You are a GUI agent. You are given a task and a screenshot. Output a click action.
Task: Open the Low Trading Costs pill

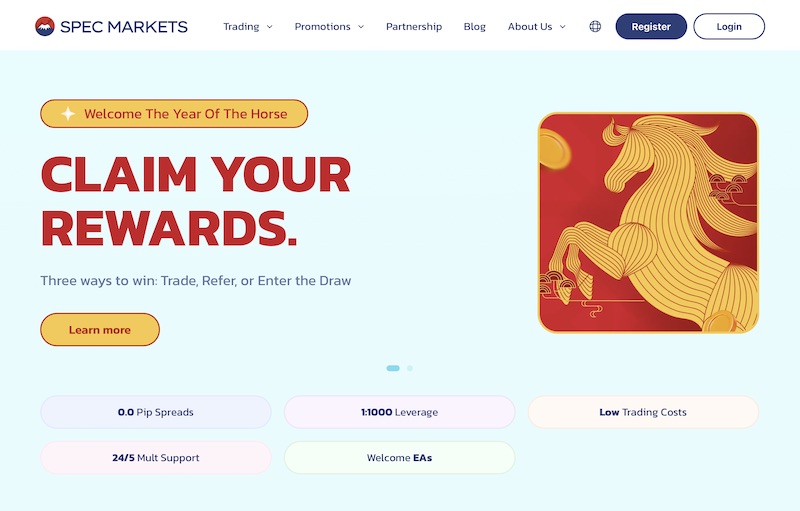point(643,412)
